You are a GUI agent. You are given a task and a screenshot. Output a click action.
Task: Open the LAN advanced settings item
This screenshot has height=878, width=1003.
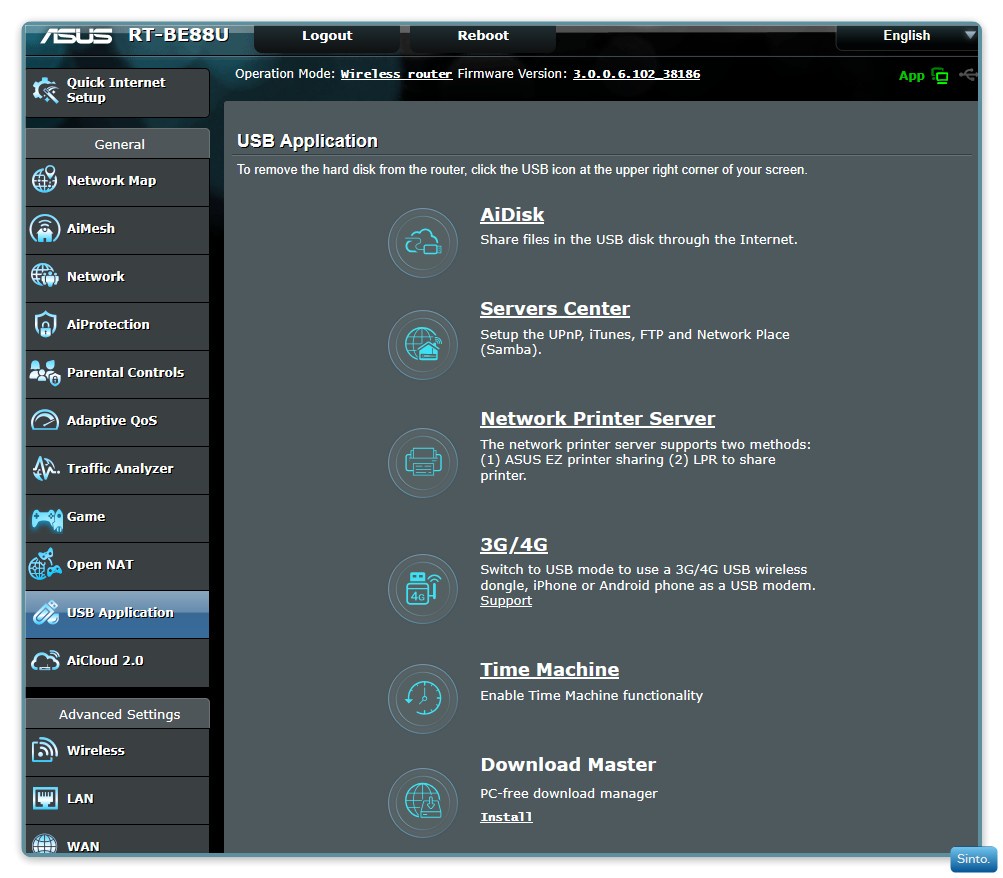click(x=117, y=800)
